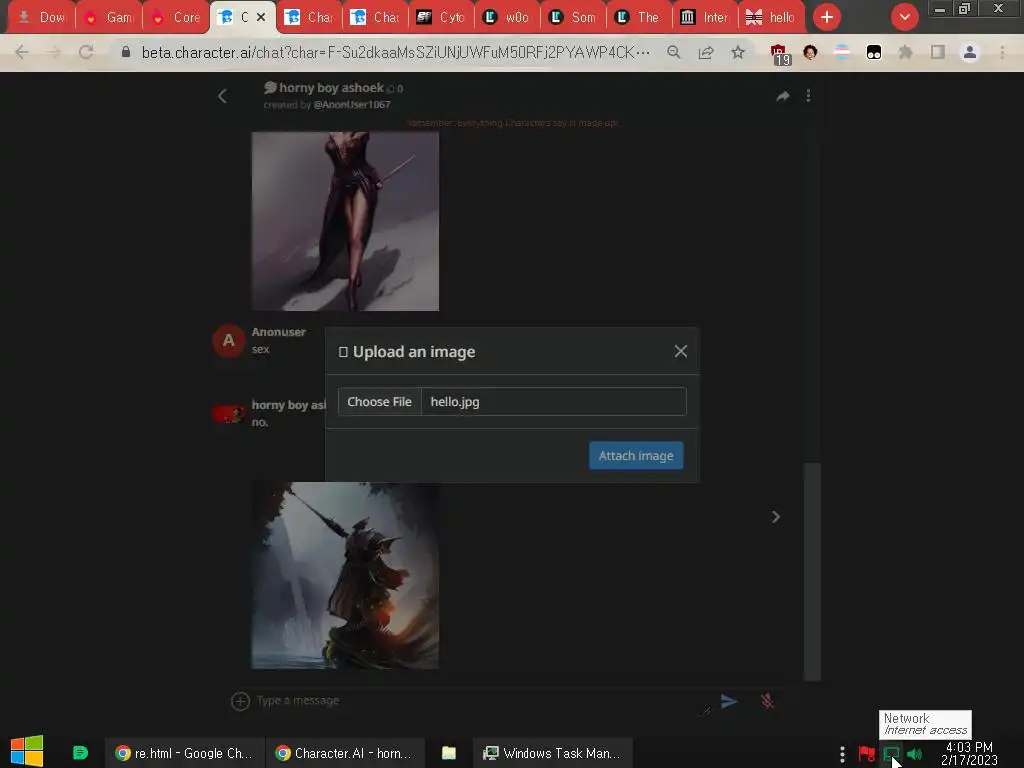
Task: Close the active character.ai tab
Action: [x=261, y=18]
